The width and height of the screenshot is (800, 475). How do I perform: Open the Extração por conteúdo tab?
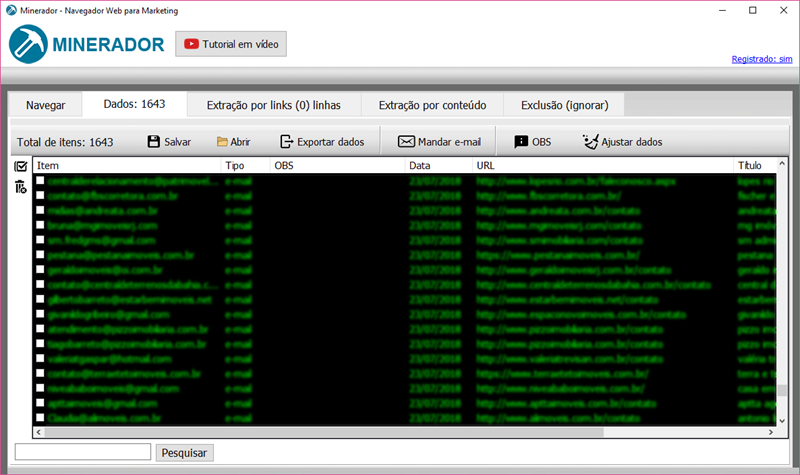pos(432,105)
